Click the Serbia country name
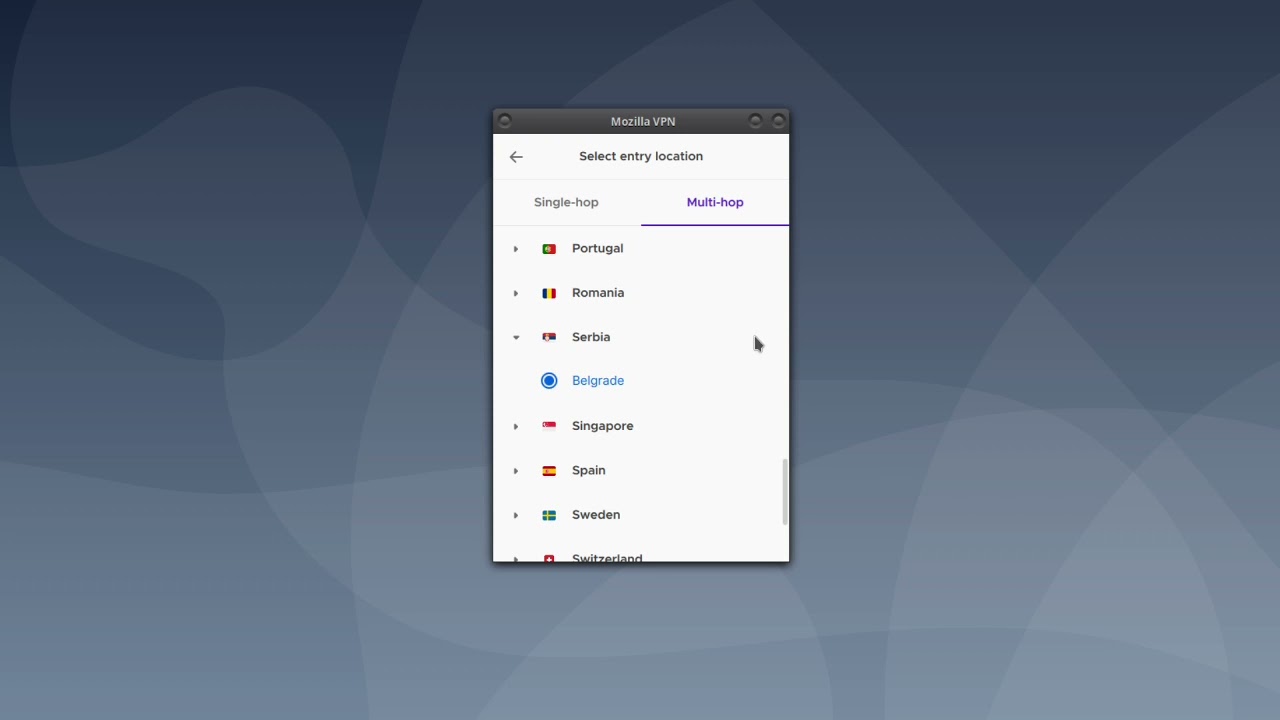The width and height of the screenshot is (1280, 720). pyautogui.click(x=591, y=337)
